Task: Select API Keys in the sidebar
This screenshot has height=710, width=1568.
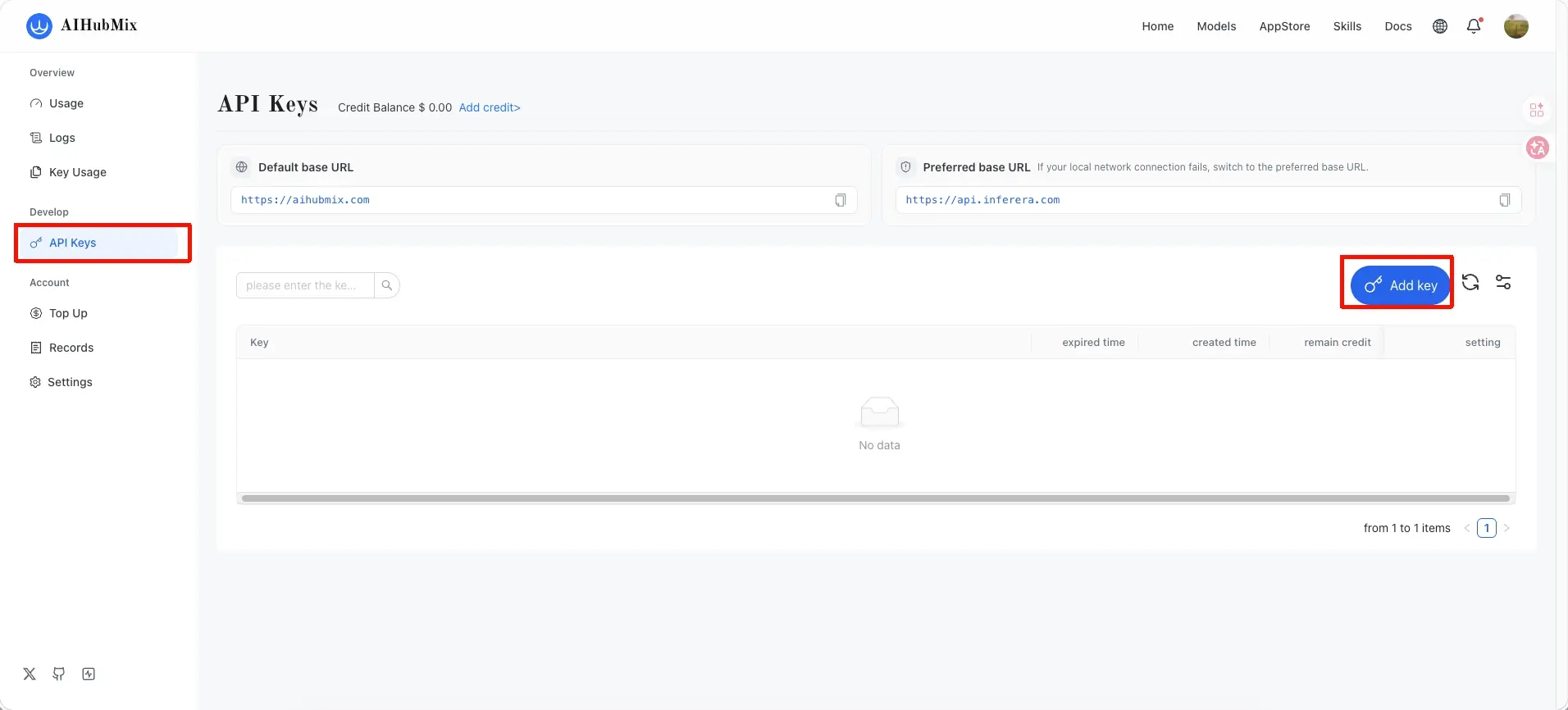Action: [x=98, y=243]
